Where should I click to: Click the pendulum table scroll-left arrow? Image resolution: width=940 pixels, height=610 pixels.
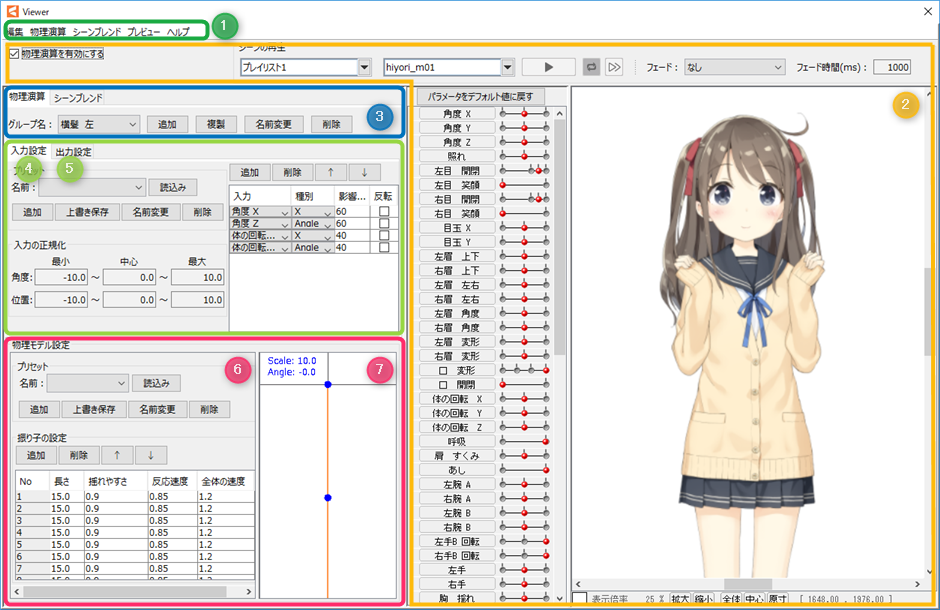coord(17,591)
